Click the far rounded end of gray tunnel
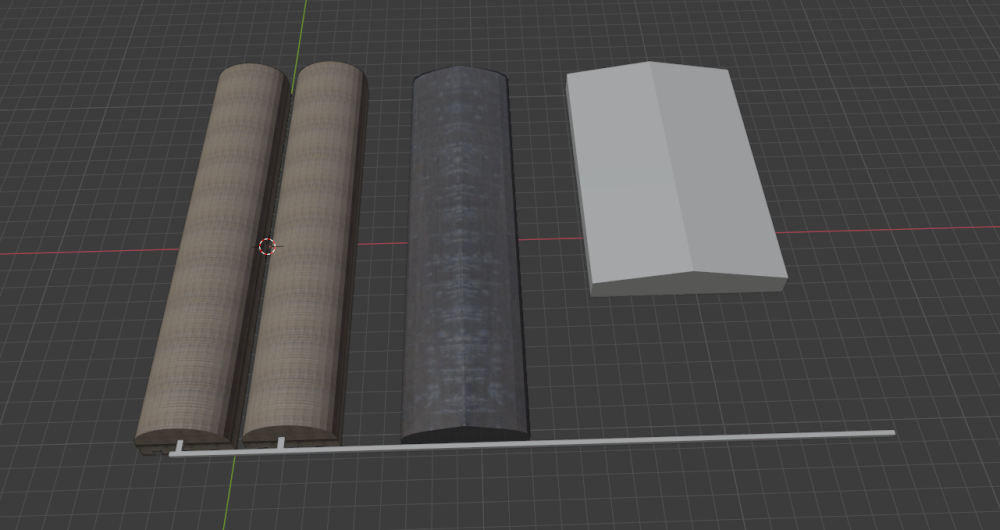Viewport: 1000px width, 530px height. pyautogui.click(x=460, y=74)
